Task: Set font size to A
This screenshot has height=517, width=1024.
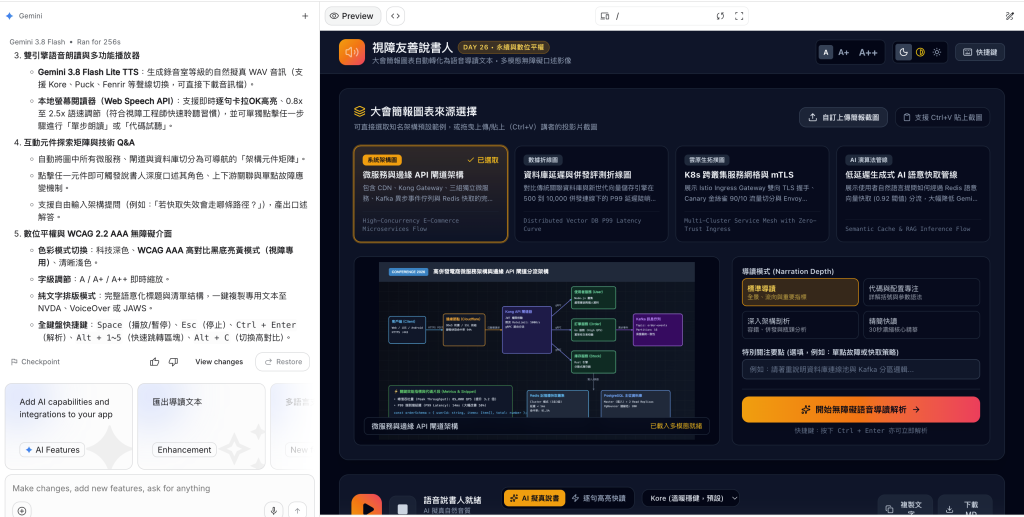Action: [x=826, y=52]
